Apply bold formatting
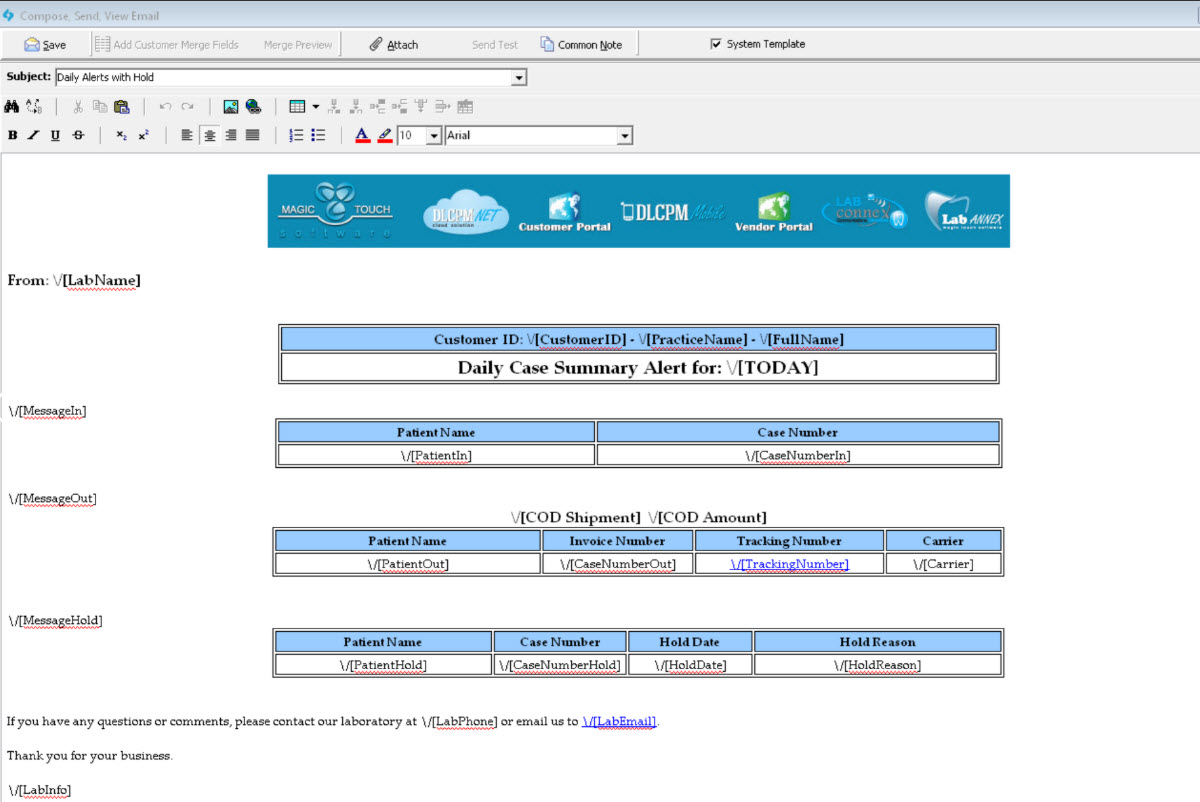Image resolution: width=1200 pixels, height=802 pixels. click(13, 136)
